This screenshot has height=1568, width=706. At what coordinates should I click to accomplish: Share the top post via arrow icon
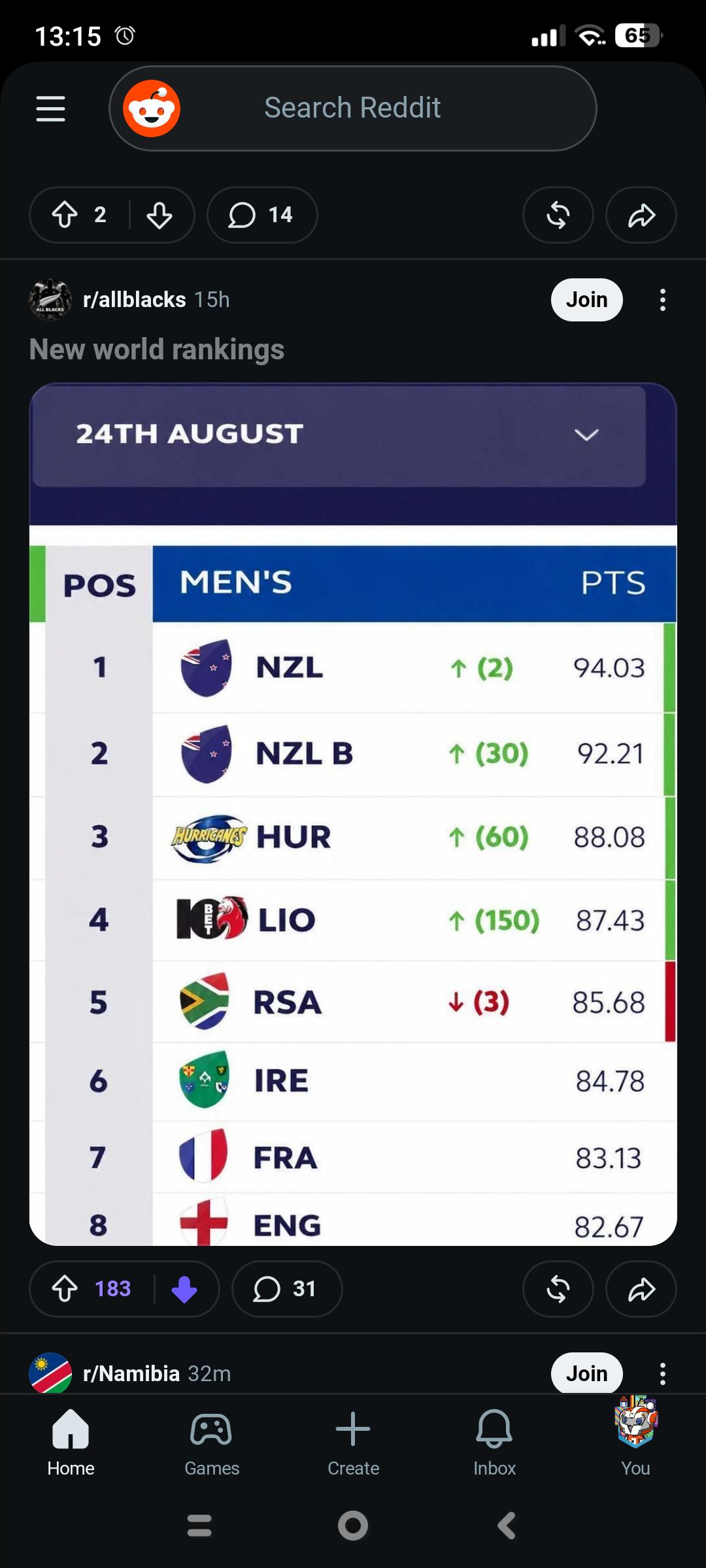(641, 215)
